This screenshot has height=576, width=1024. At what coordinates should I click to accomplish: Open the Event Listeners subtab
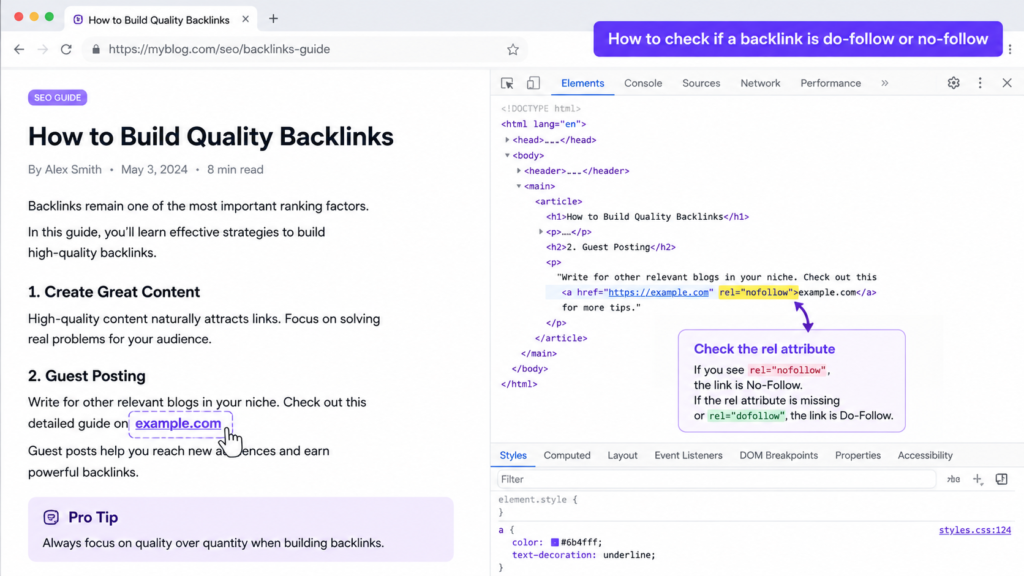688,455
